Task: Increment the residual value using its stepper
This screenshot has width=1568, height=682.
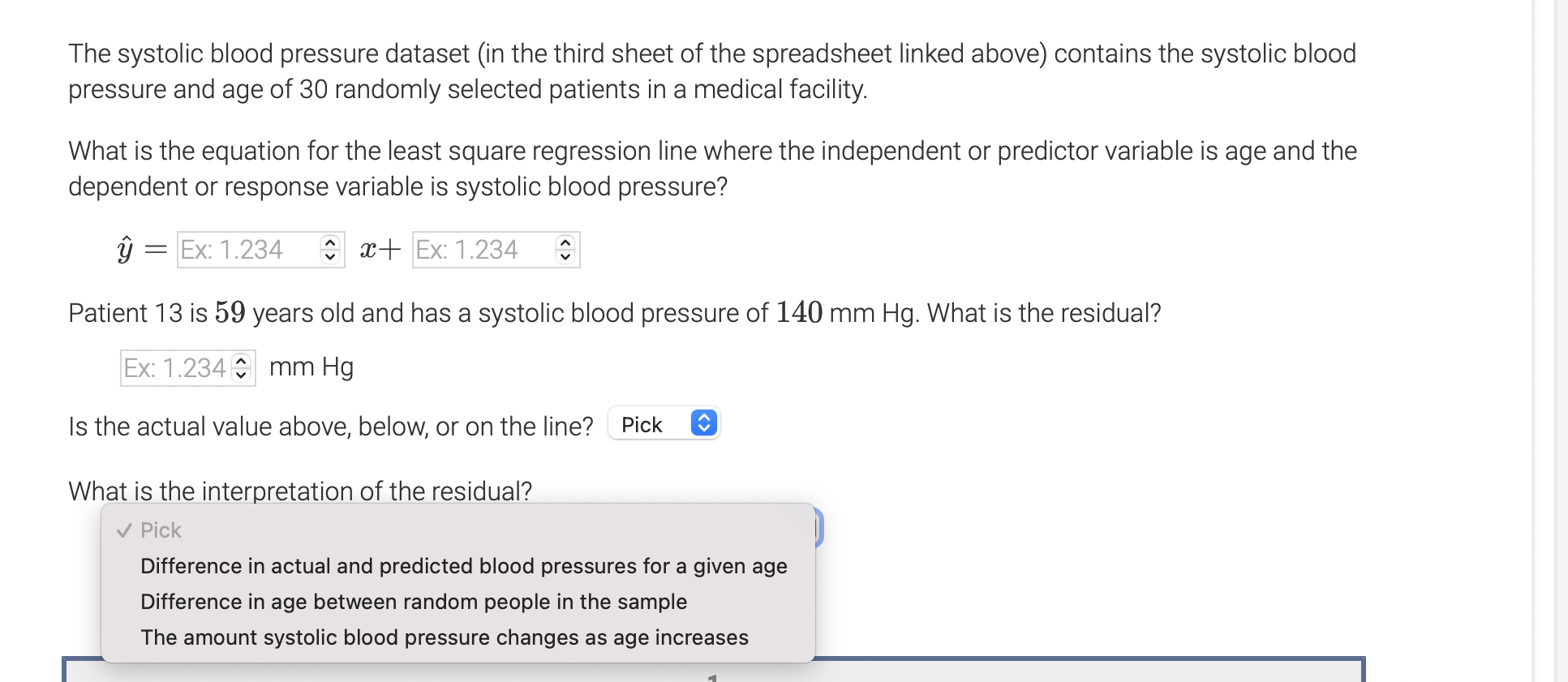Action: click(x=239, y=360)
